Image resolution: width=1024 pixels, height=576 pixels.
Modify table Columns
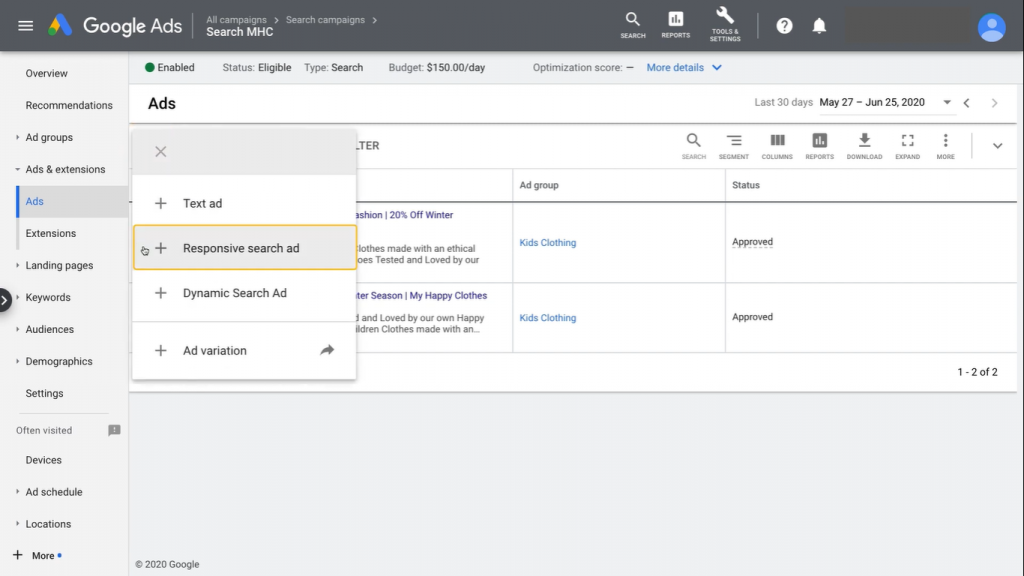[776, 146]
